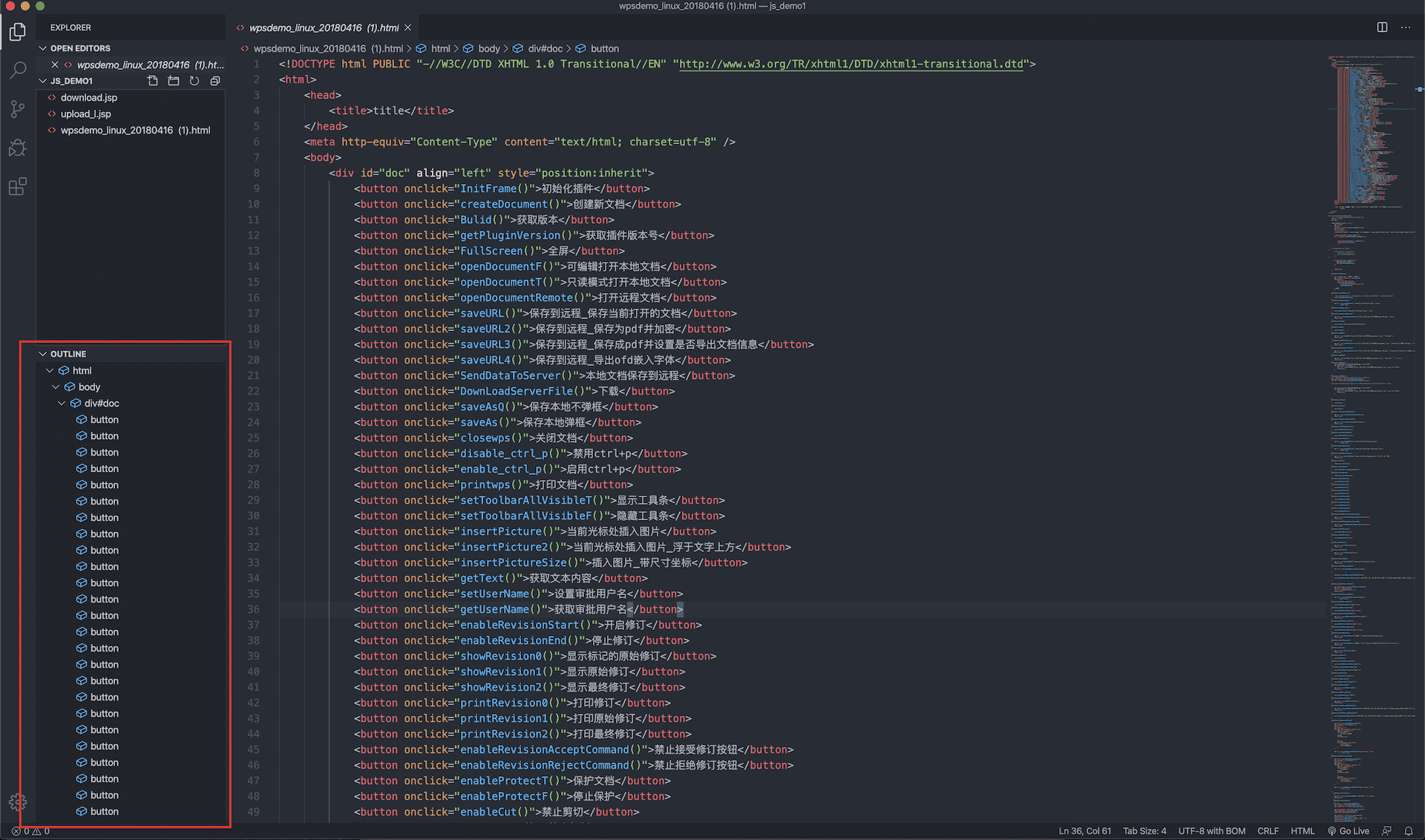Viewport: 1425px width, 840px height.
Task: Open the Search view in activity bar
Action: [x=18, y=70]
